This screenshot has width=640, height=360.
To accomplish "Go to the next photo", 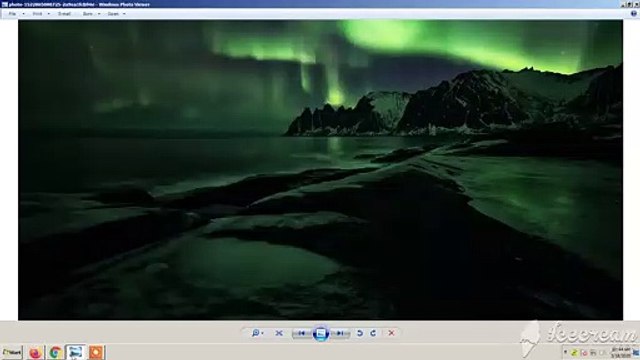I will tap(340, 333).
